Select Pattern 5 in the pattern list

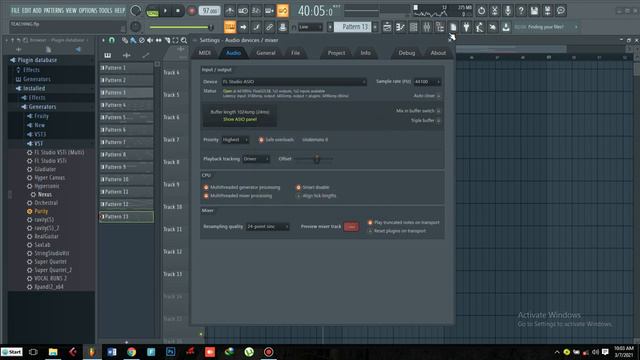pos(126,117)
